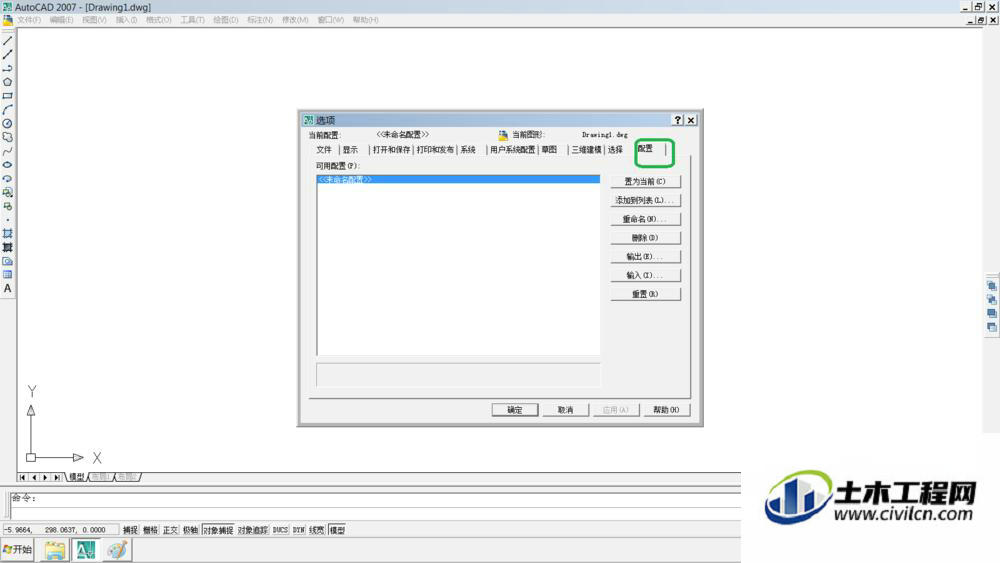This screenshot has width=1000, height=563.
Task: Select the Gradient tool
Action: click(x=8, y=247)
